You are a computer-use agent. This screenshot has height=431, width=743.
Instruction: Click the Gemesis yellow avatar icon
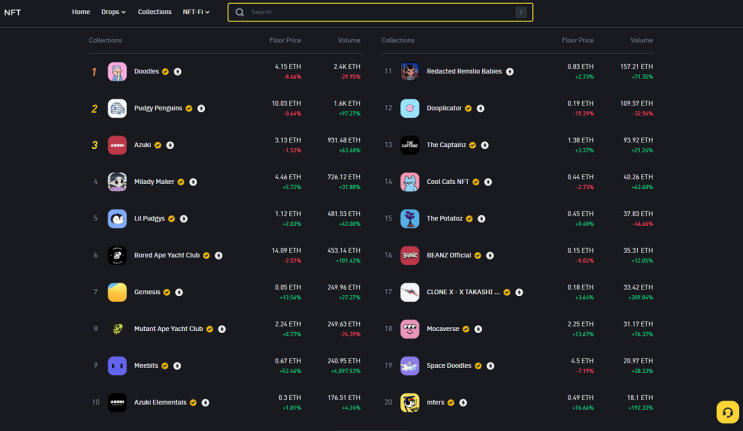(x=117, y=292)
